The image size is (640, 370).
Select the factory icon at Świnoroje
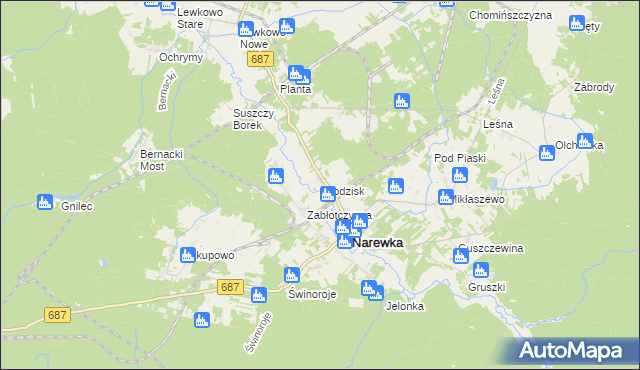tap(292, 275)
